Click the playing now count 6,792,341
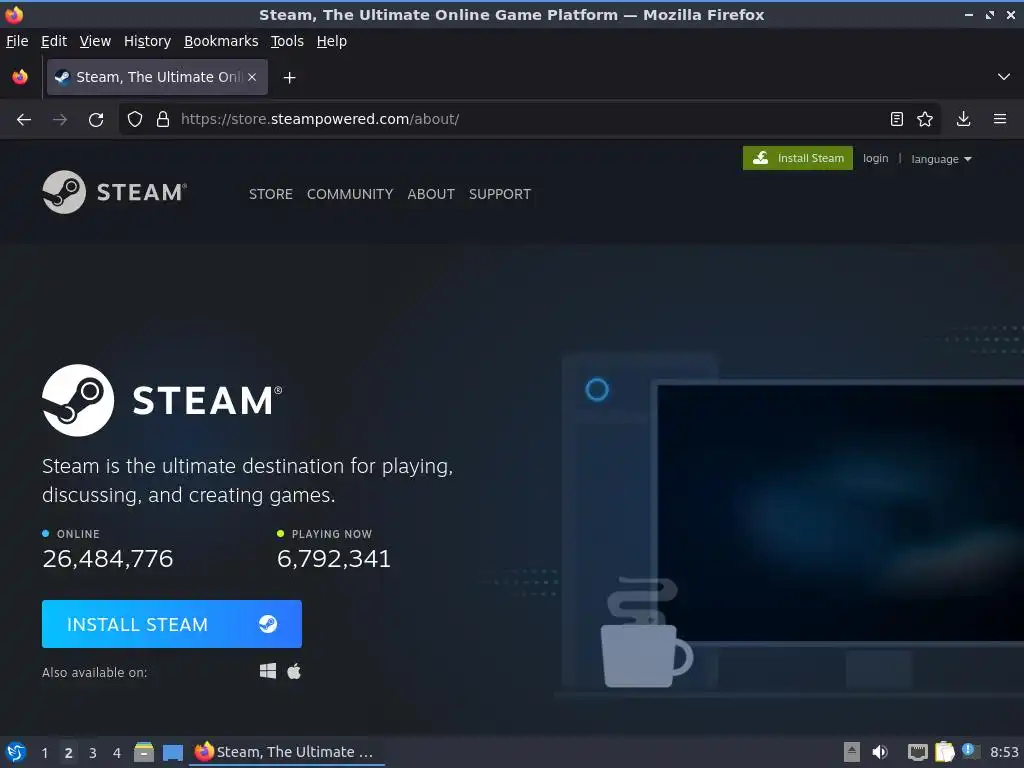 coord(334,558)
